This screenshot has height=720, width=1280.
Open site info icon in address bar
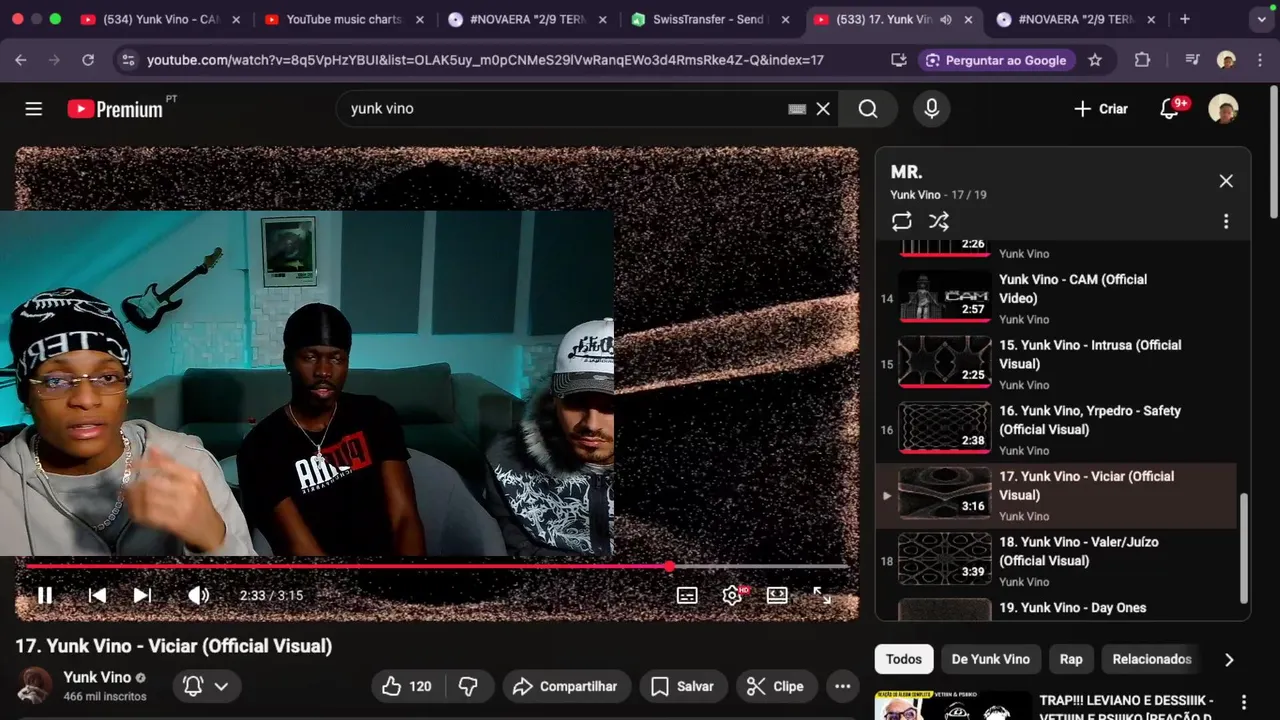pos(127,60)
